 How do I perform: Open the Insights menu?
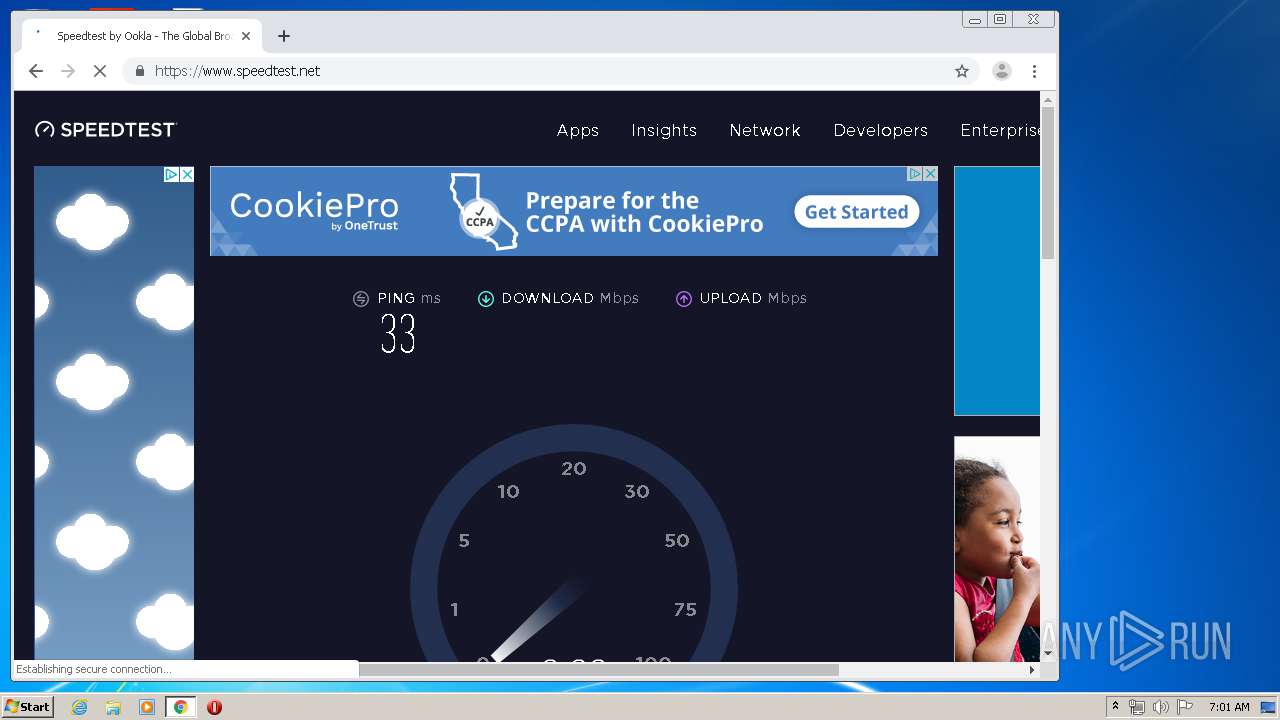pyautogui.click(x=664, y=130)
